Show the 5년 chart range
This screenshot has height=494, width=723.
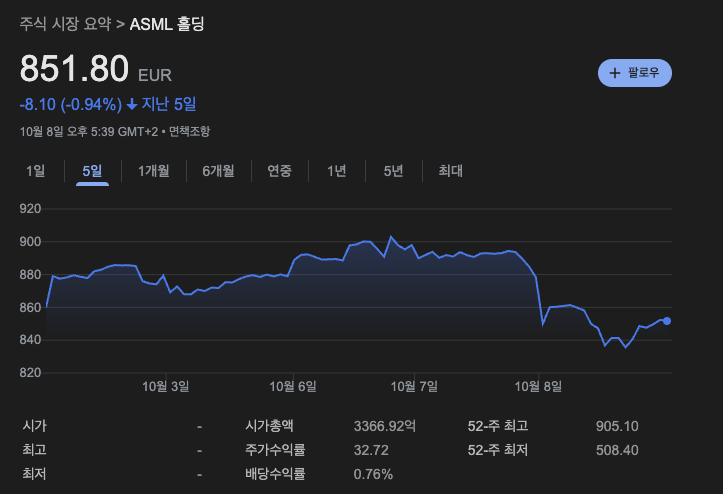pos(393,171)
